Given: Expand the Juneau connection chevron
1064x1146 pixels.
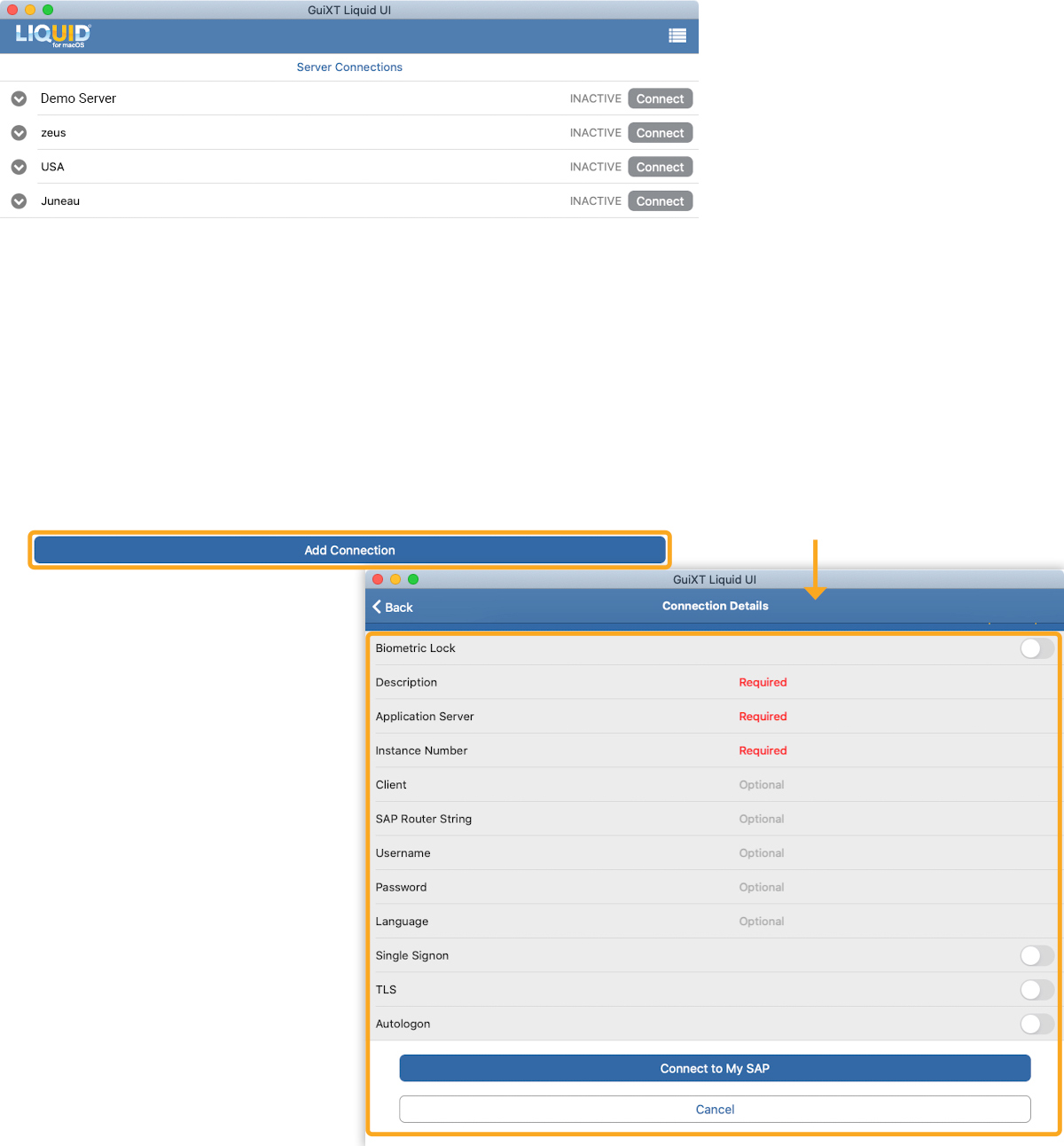Looking at the screenshot, I should pos(19,201).
